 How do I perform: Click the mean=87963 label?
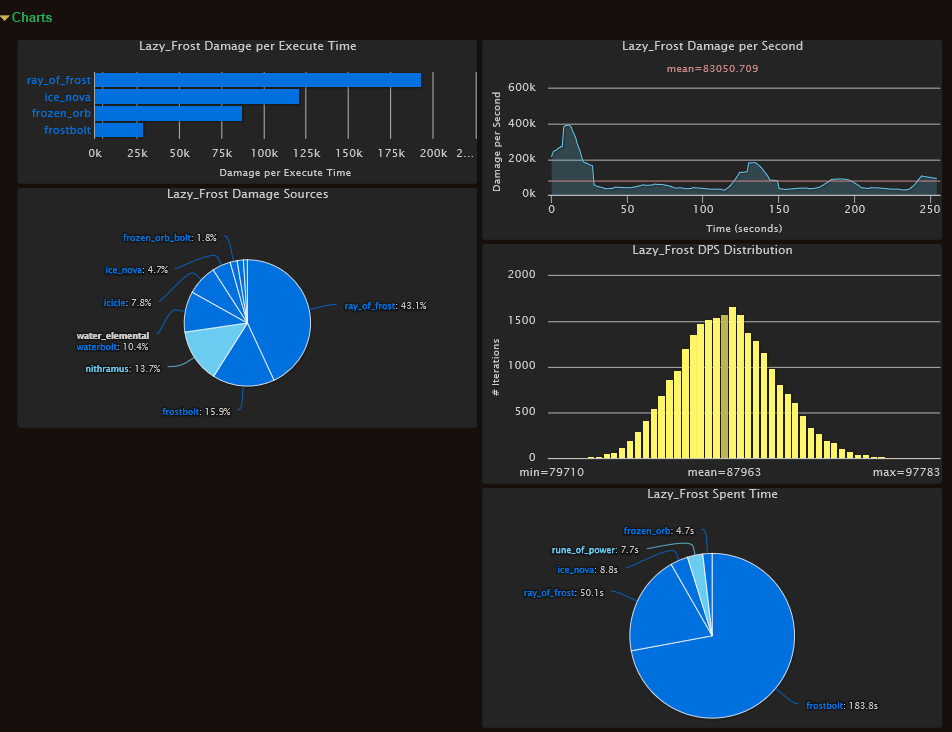pyautogui.click(x=724, y=472)
